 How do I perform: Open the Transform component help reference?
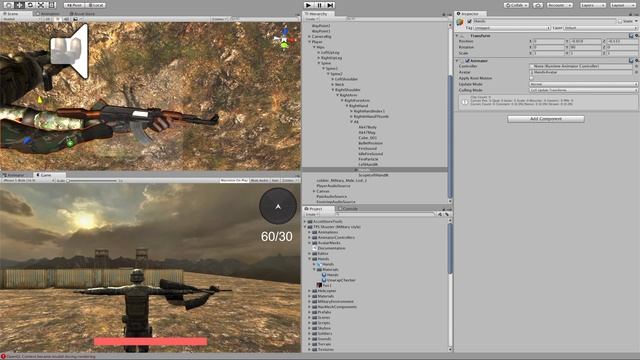(x=631, y=36)
